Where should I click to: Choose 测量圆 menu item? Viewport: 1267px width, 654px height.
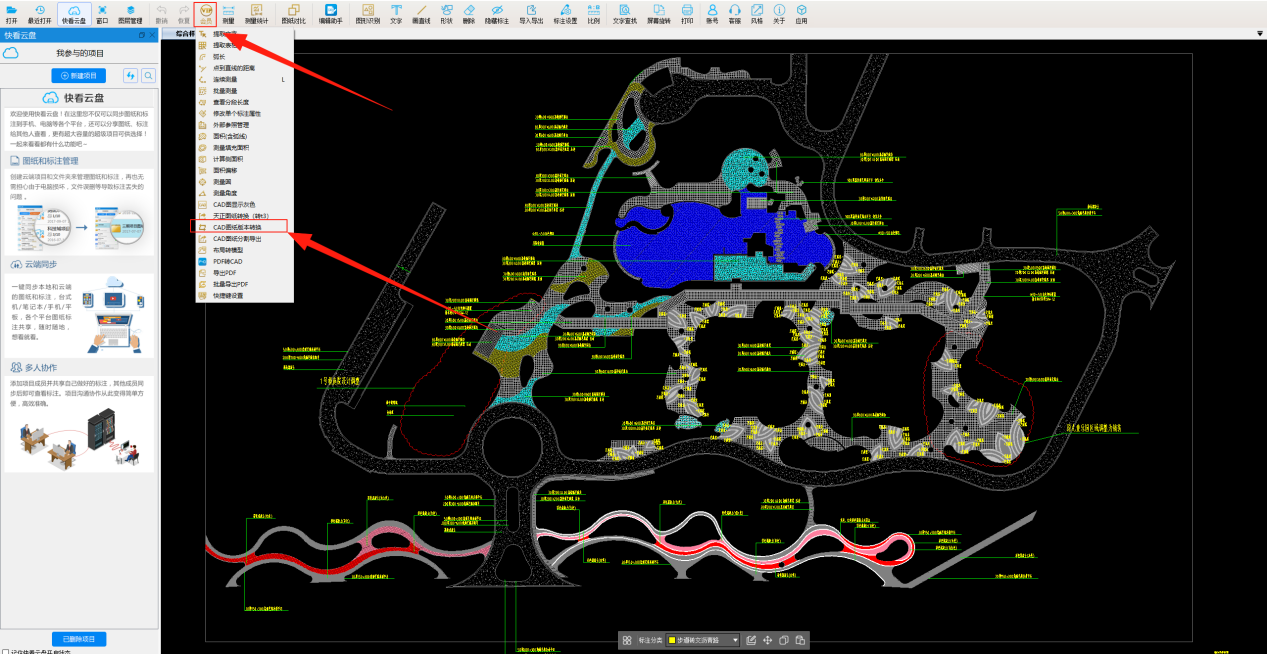pos(244,181)
